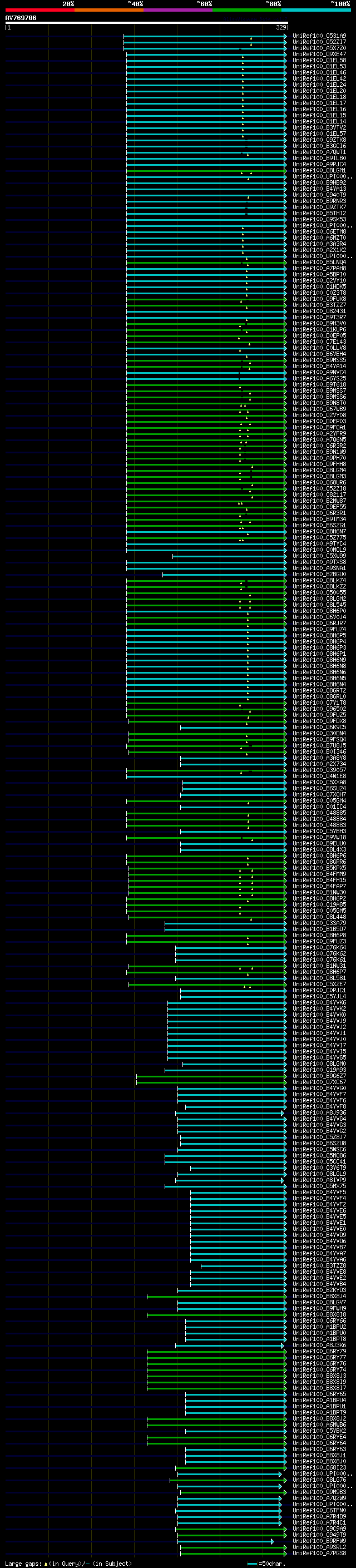Open hit UniRef100_Q9ZTK8
The image size is (356, 1568).
point(319,140)
